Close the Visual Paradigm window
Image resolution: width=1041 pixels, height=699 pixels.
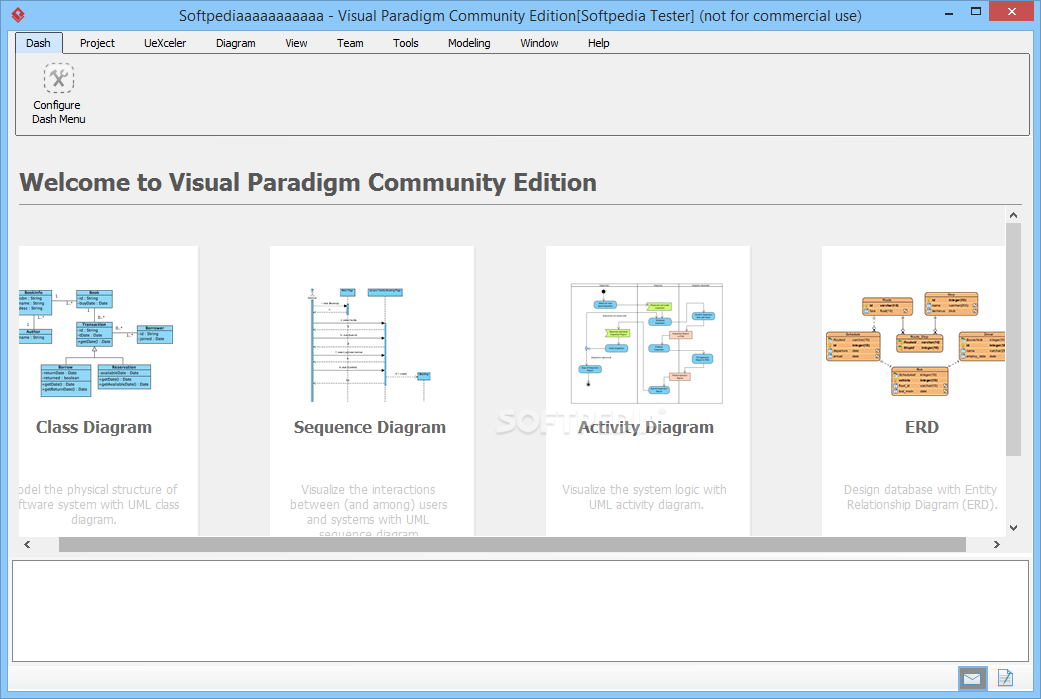click(x=1012, y=11)
